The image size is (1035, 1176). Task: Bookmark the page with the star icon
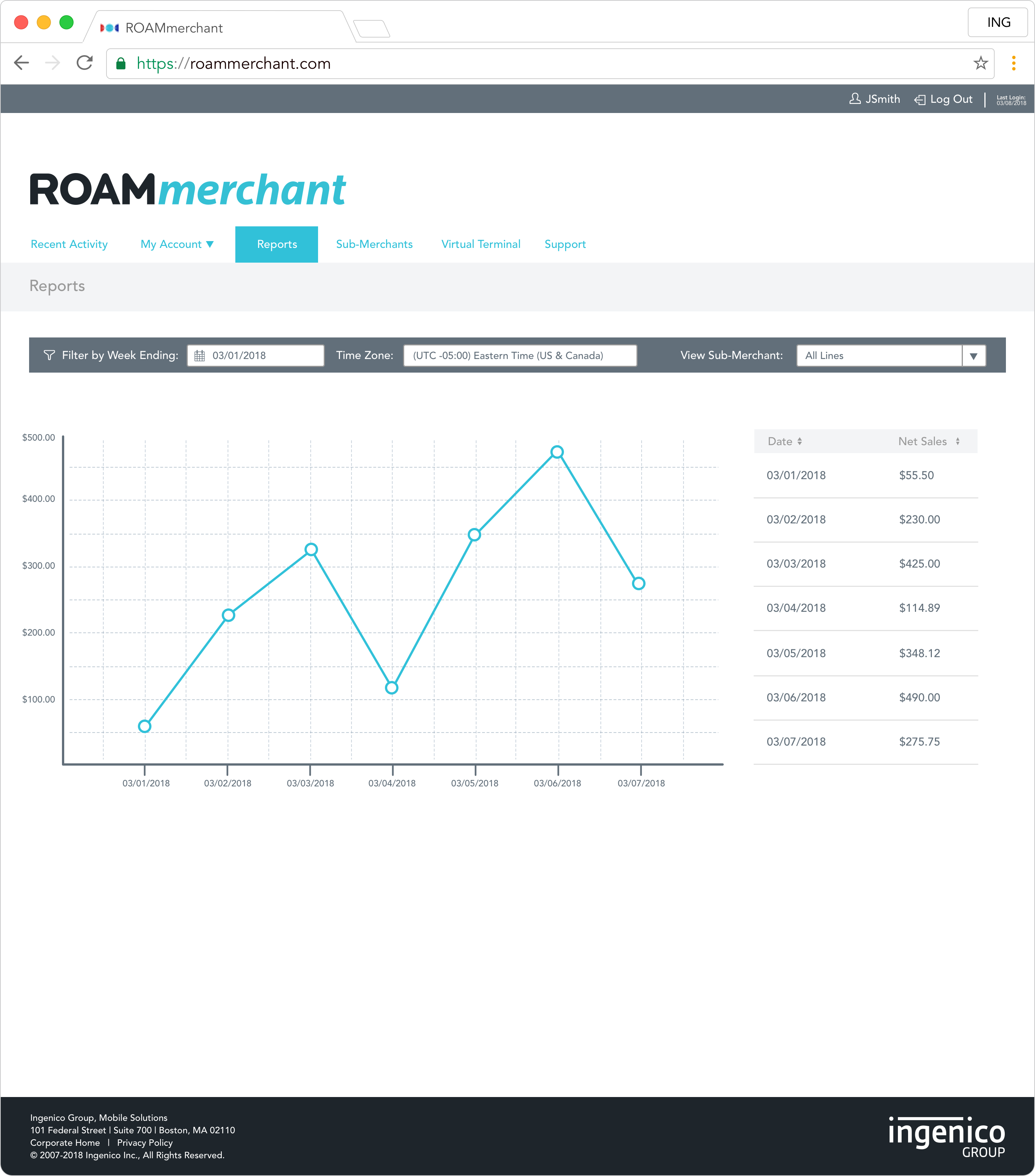(980, 63)
